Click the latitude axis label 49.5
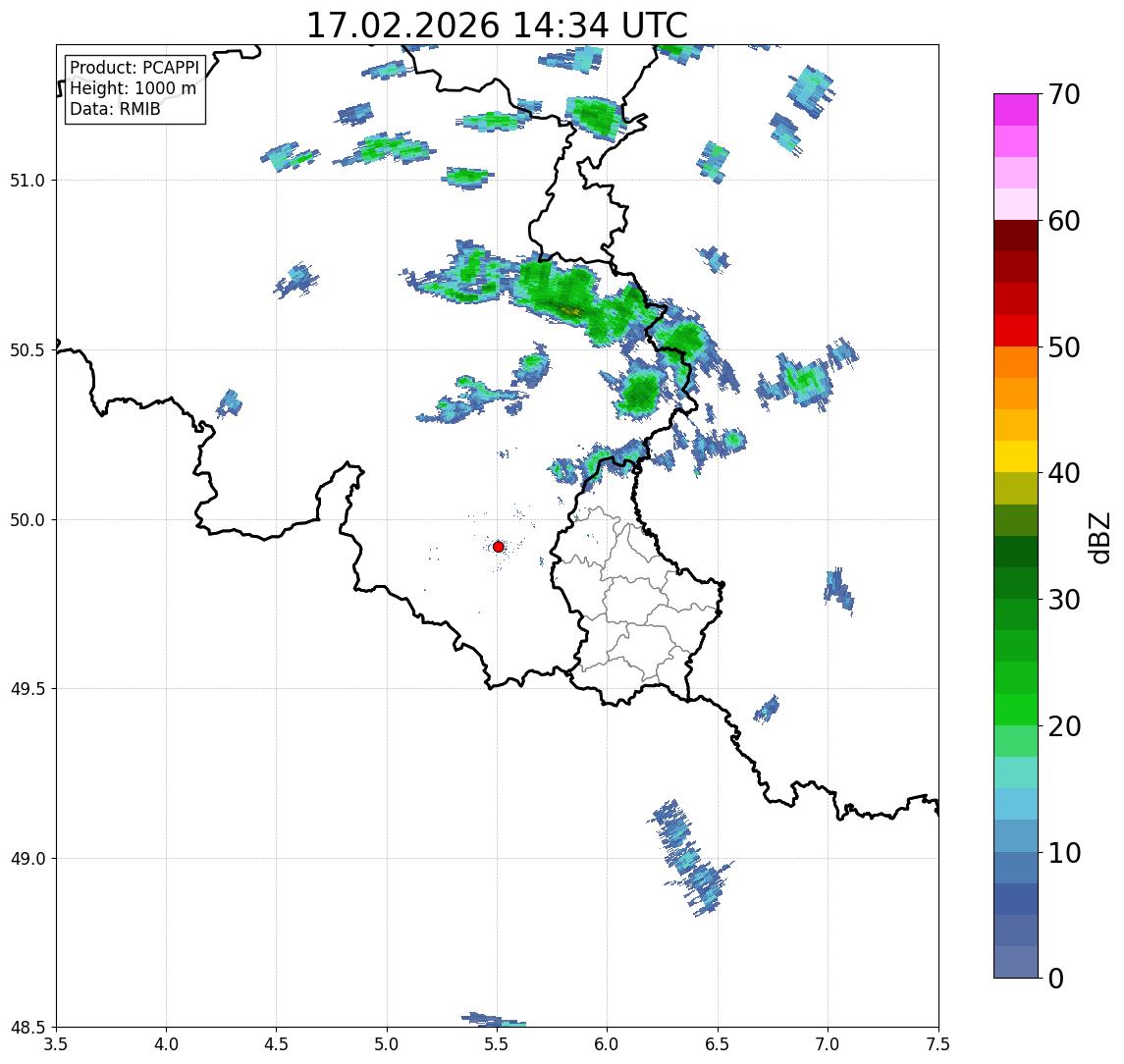The width and height of the screenshot is (1124, 1064). click(x=27, y=689)
